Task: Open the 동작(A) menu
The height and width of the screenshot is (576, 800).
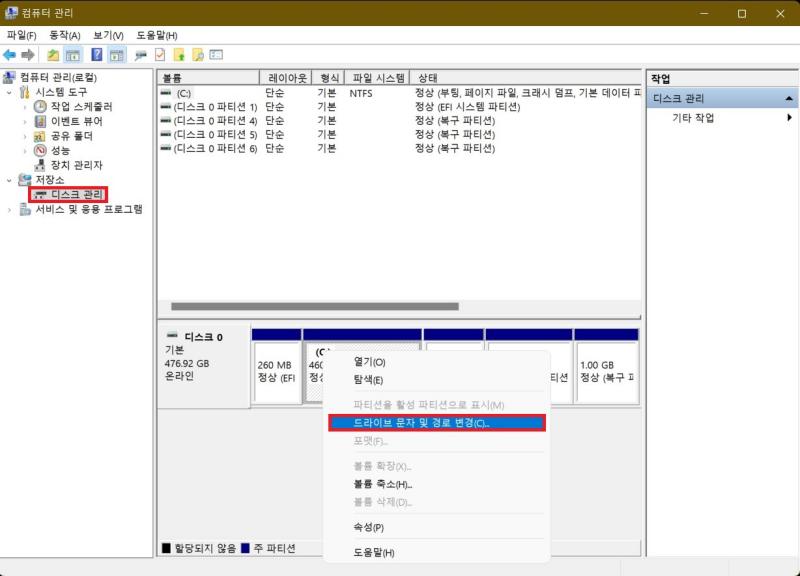Action: [x=65, y=35]
